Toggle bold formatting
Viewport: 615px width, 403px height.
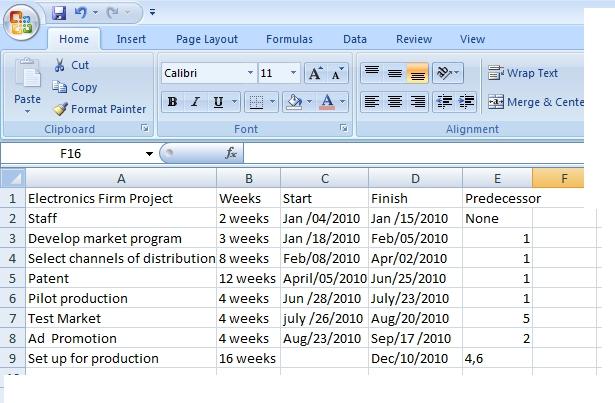(x=172, y=102)
